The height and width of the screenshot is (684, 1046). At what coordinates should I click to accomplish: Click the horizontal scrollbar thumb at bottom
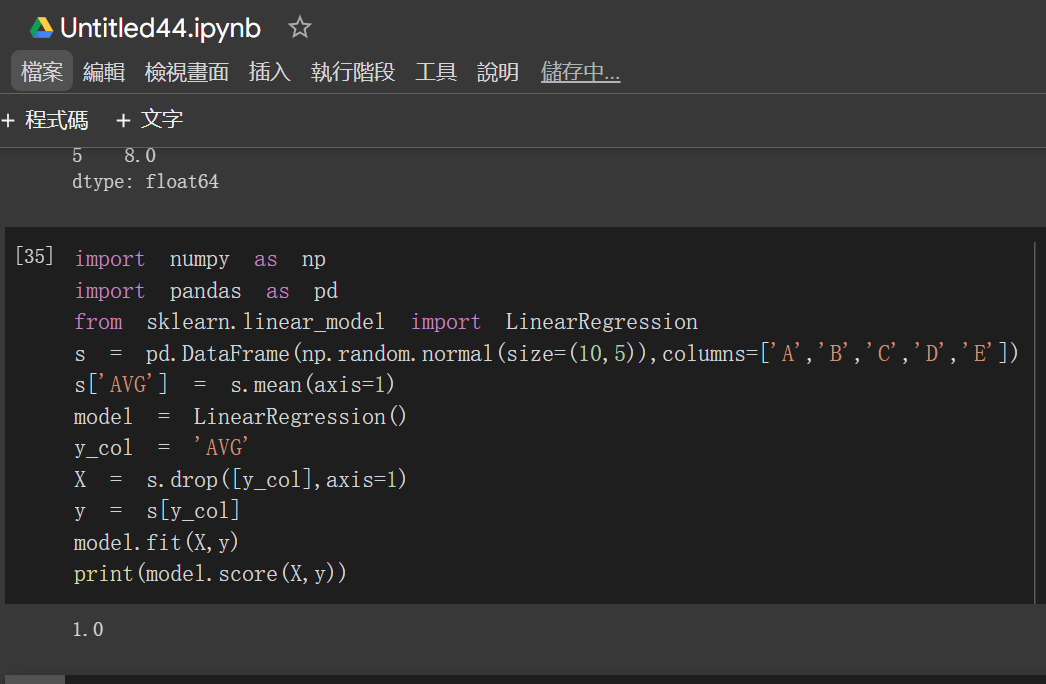pos(35,679)
